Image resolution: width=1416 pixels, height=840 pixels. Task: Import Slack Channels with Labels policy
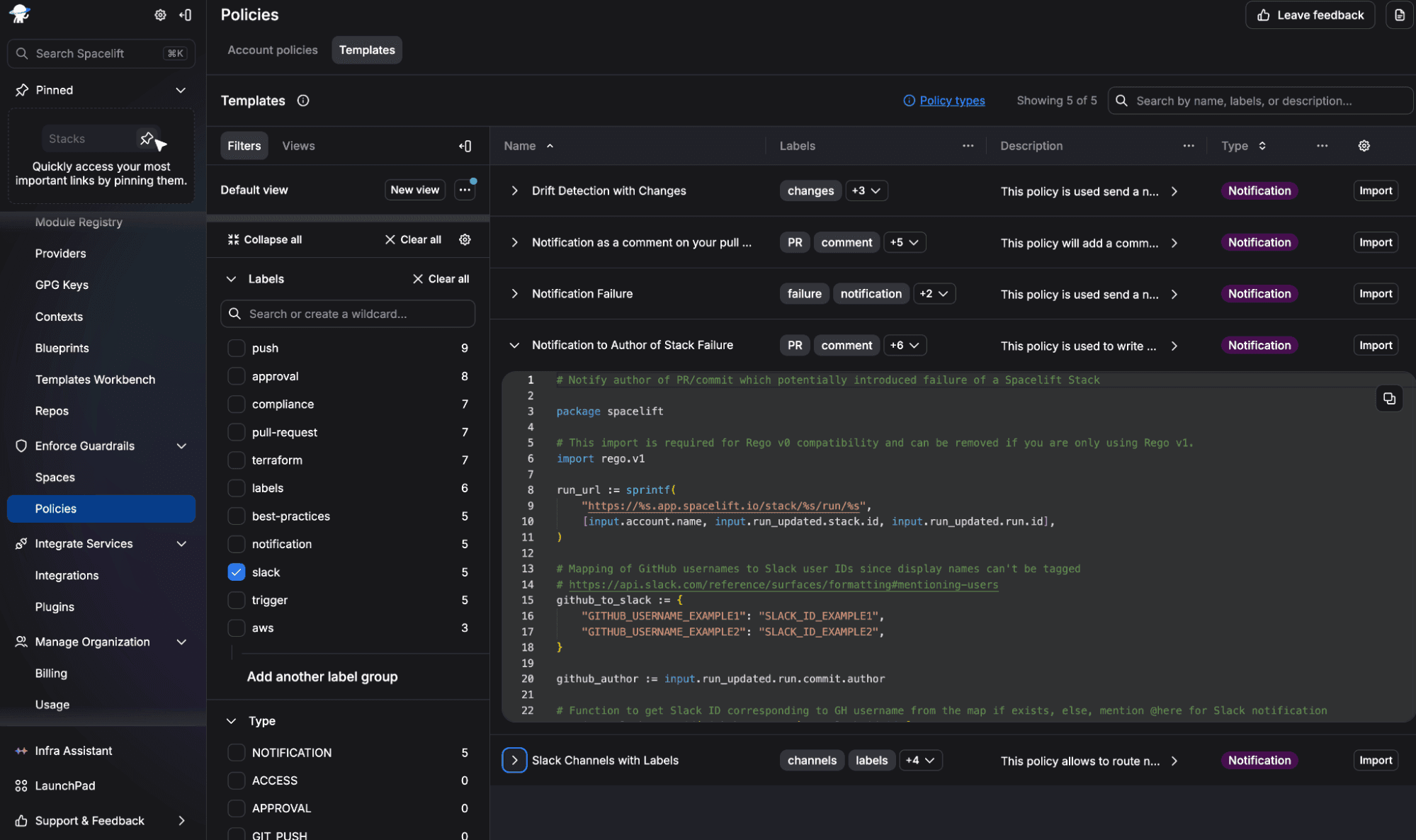pos(1376,760)
